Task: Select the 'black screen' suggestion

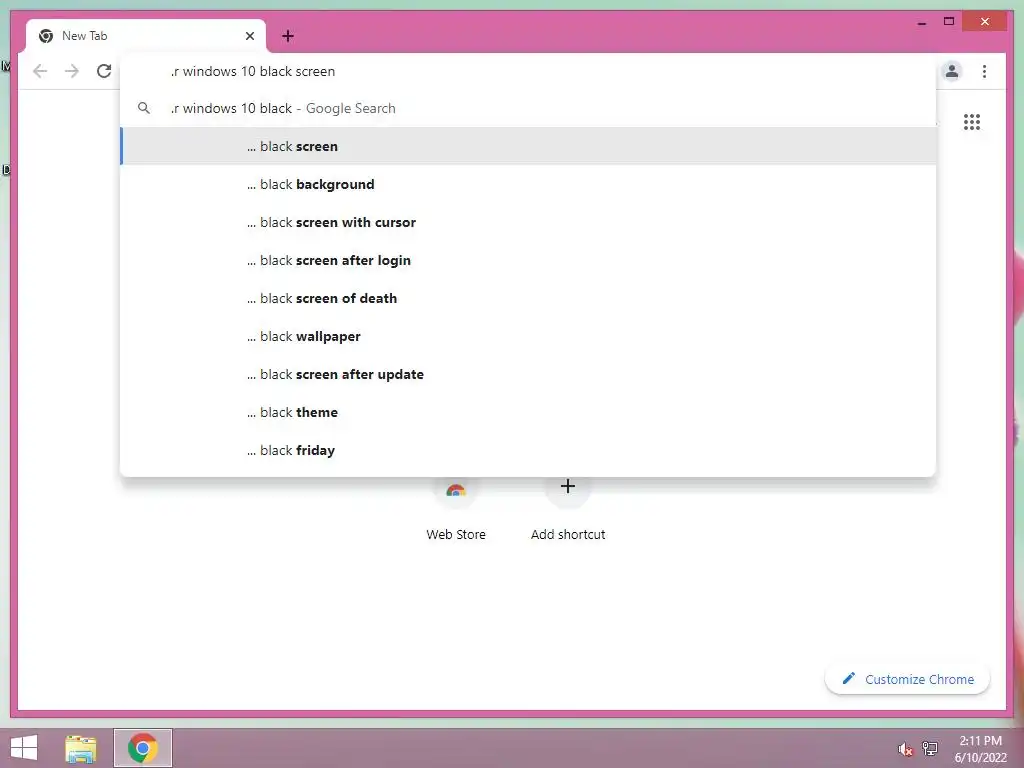Action: (x=528, y=146)
